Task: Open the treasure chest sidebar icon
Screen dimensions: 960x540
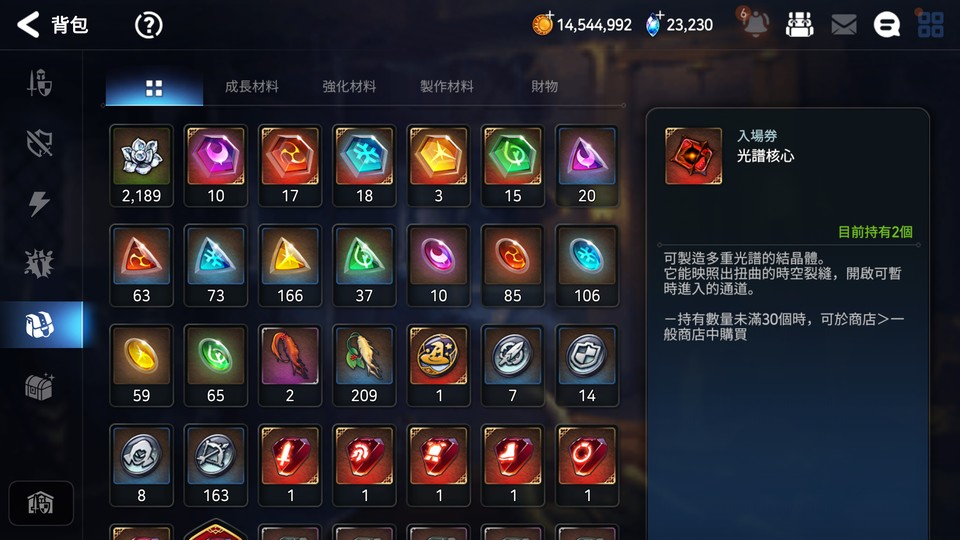Action: (x=40, y=386)
